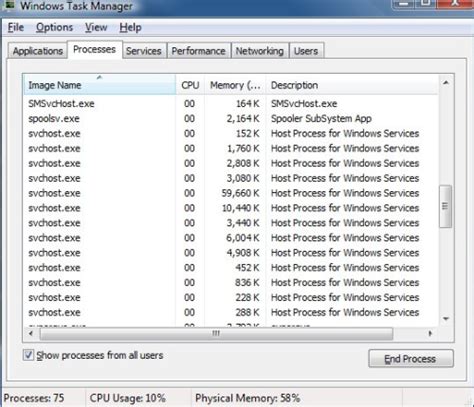Select svchost.exe using 836 K memory
This screenshot has height=407, width=474.
(x=231, y=283)
